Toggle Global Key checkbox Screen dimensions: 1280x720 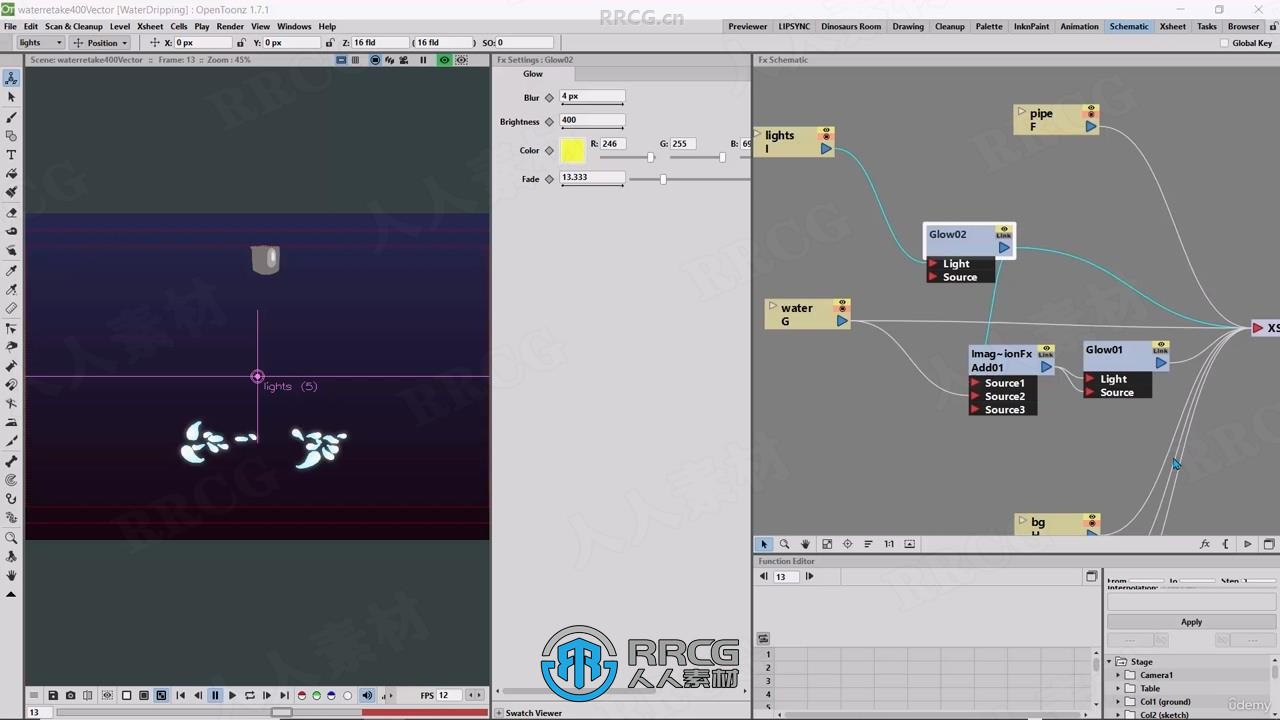pyautogui.click(x=1224, y=43)
